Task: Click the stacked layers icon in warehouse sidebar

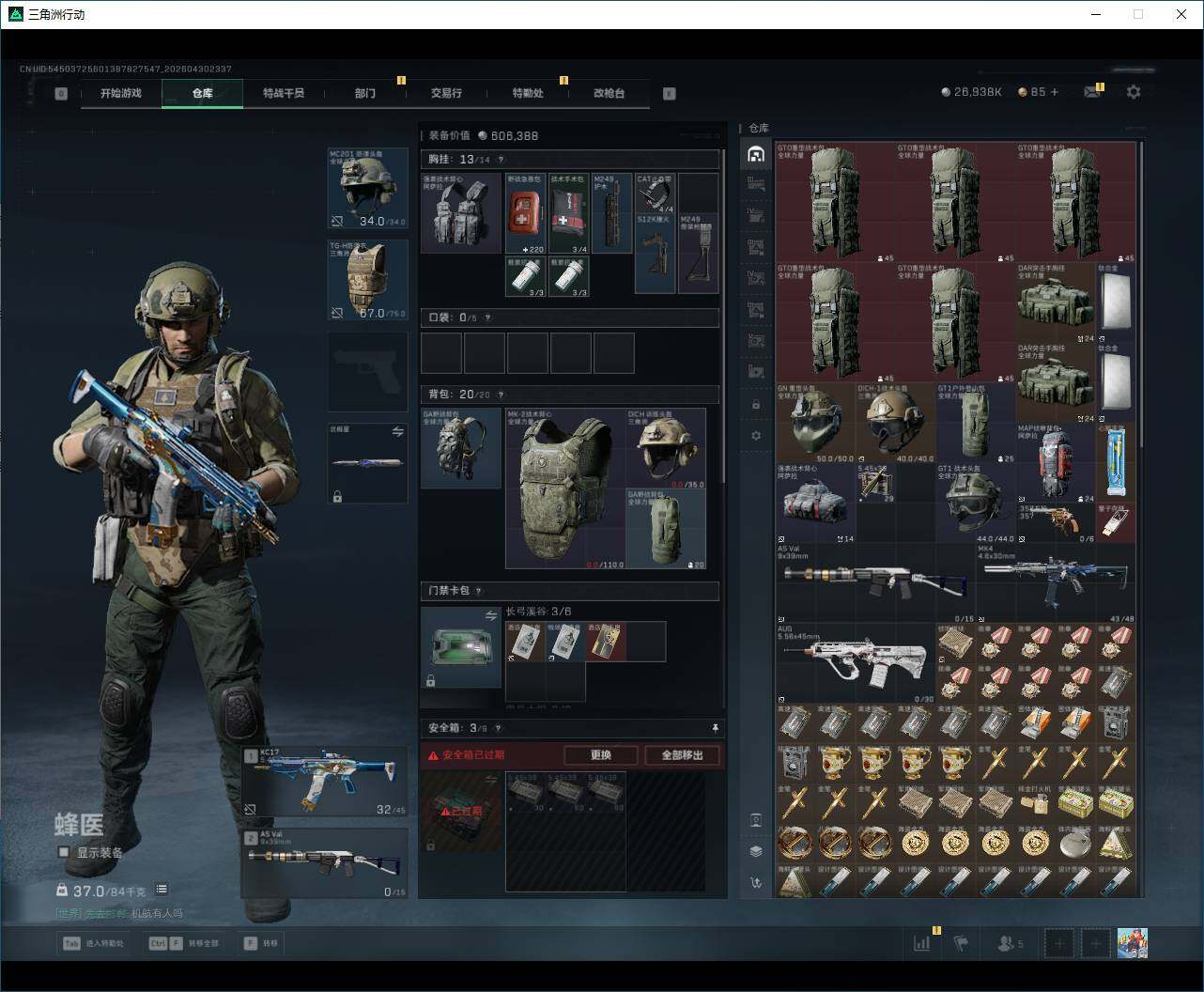Action: [756, 851]
